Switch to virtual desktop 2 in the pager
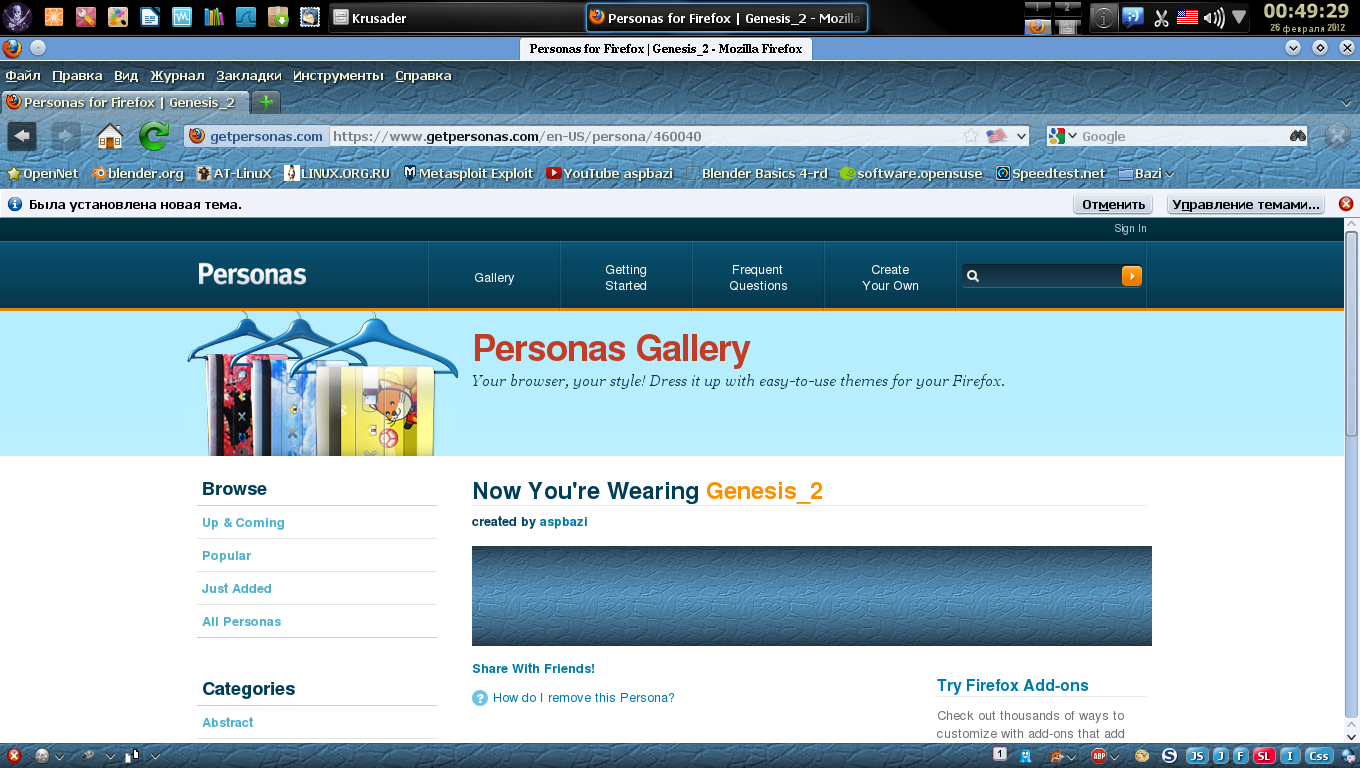1360x768 pixels. (1068, 8)
